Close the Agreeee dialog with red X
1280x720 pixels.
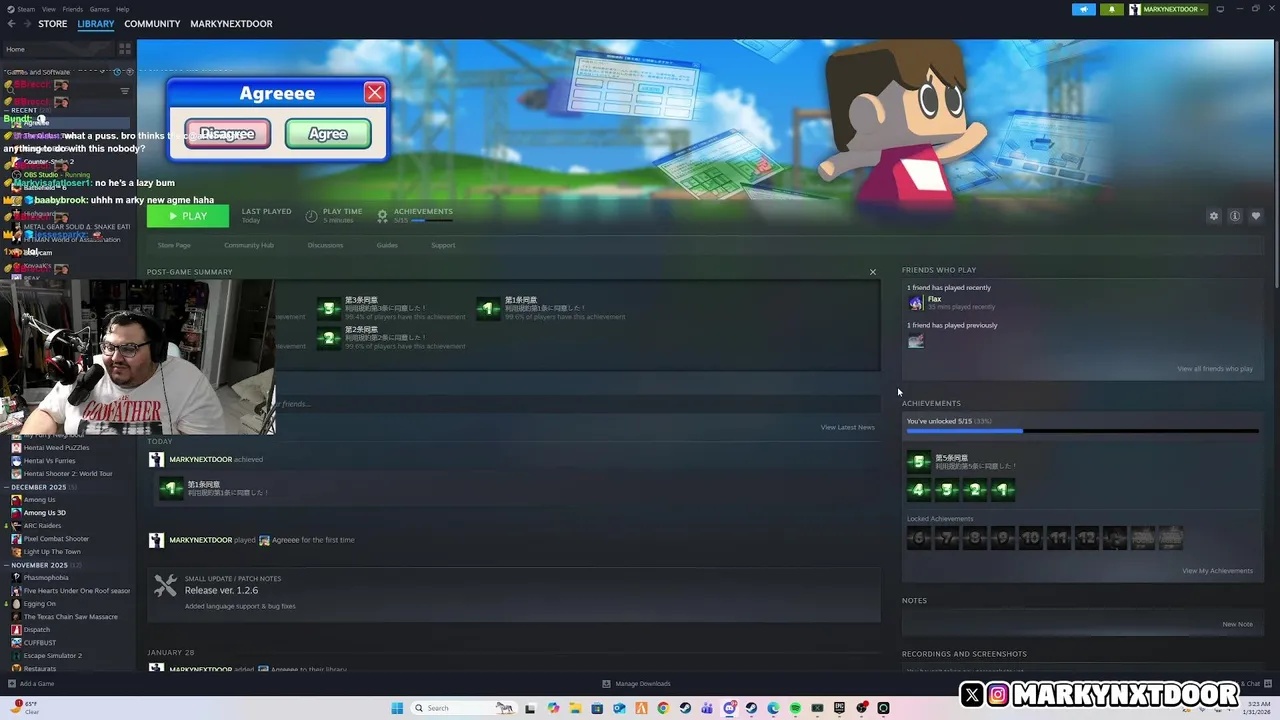pos(374,93)
